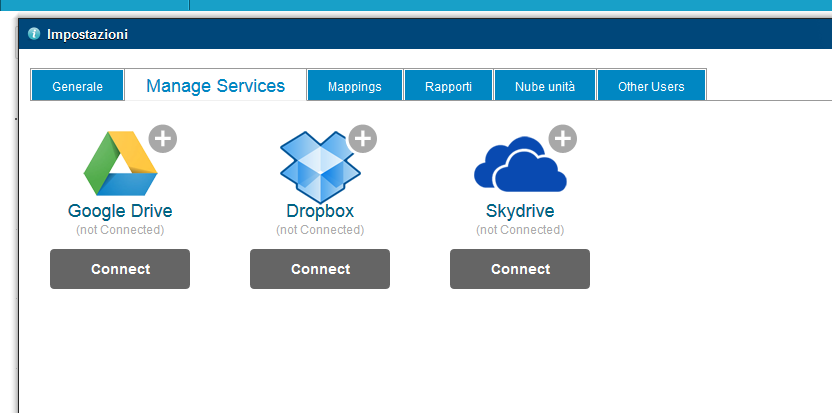This screenshot has height=413, width=832.
Task: Click the Dropbox logo icon
Action: (x=320, y=167)
